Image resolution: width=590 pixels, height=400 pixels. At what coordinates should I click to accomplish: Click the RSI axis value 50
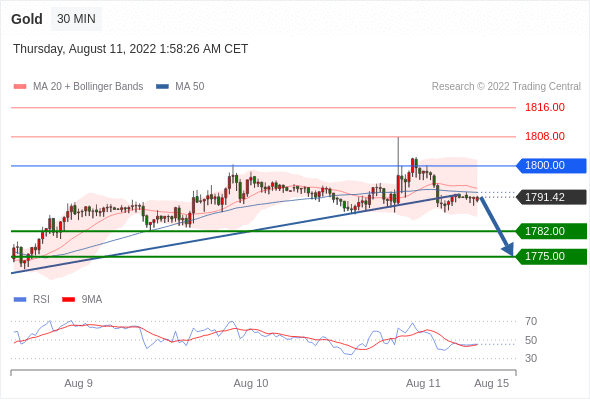tap(531, 341)
